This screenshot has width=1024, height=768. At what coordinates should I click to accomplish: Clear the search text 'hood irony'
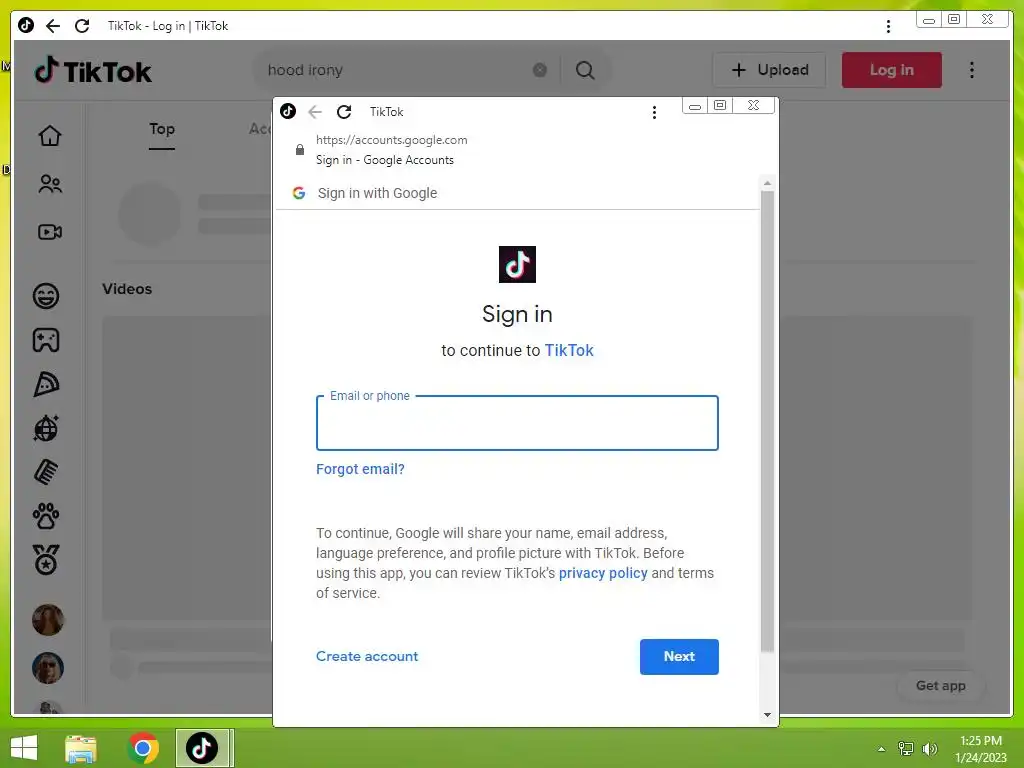tap(539, 70)
